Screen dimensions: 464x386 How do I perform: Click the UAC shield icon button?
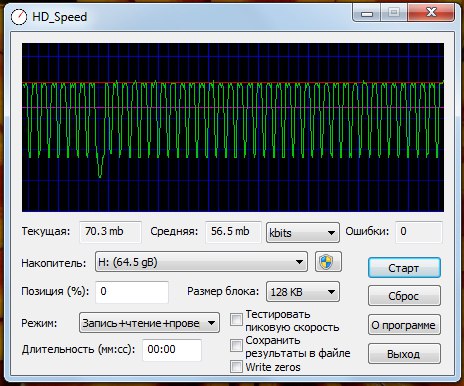tap(328, 262)
